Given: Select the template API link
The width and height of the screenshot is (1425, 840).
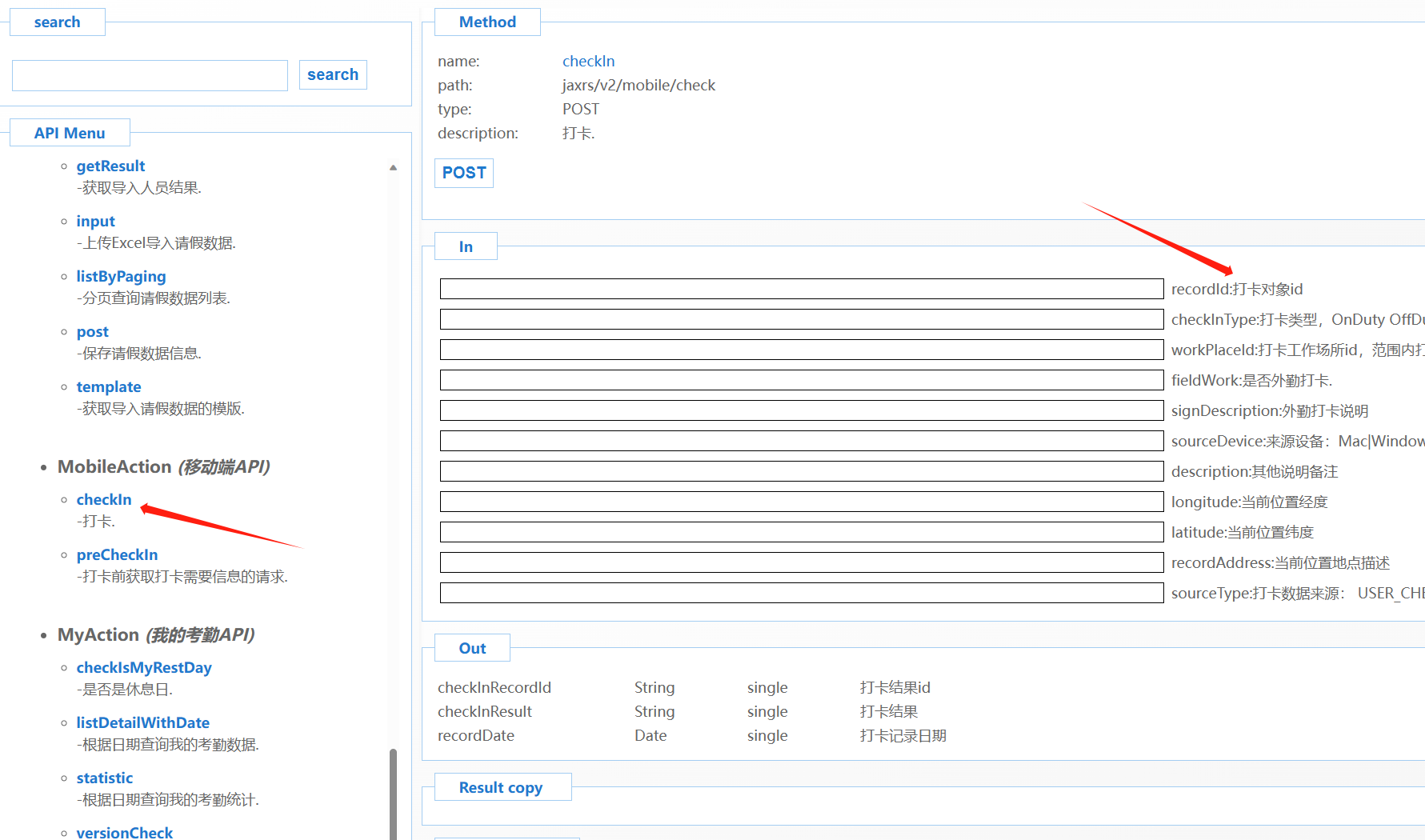Looking at the screenshot, I should coord(109,386).
